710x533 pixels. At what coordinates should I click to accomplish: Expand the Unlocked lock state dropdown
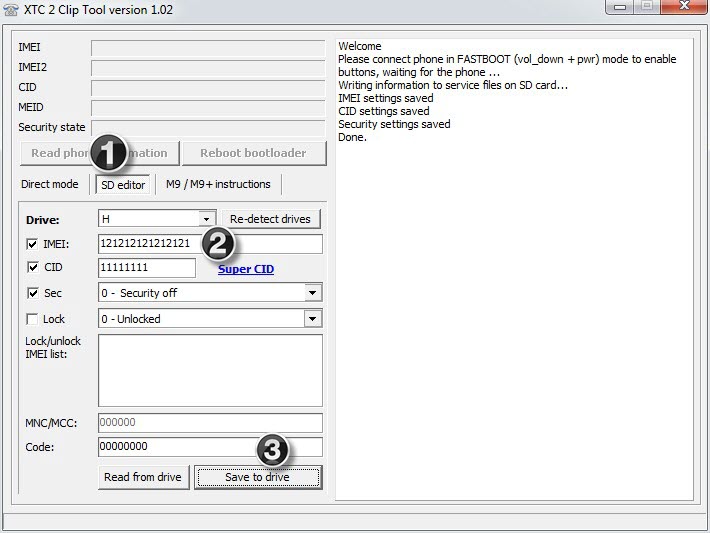(x=313, y=319)
